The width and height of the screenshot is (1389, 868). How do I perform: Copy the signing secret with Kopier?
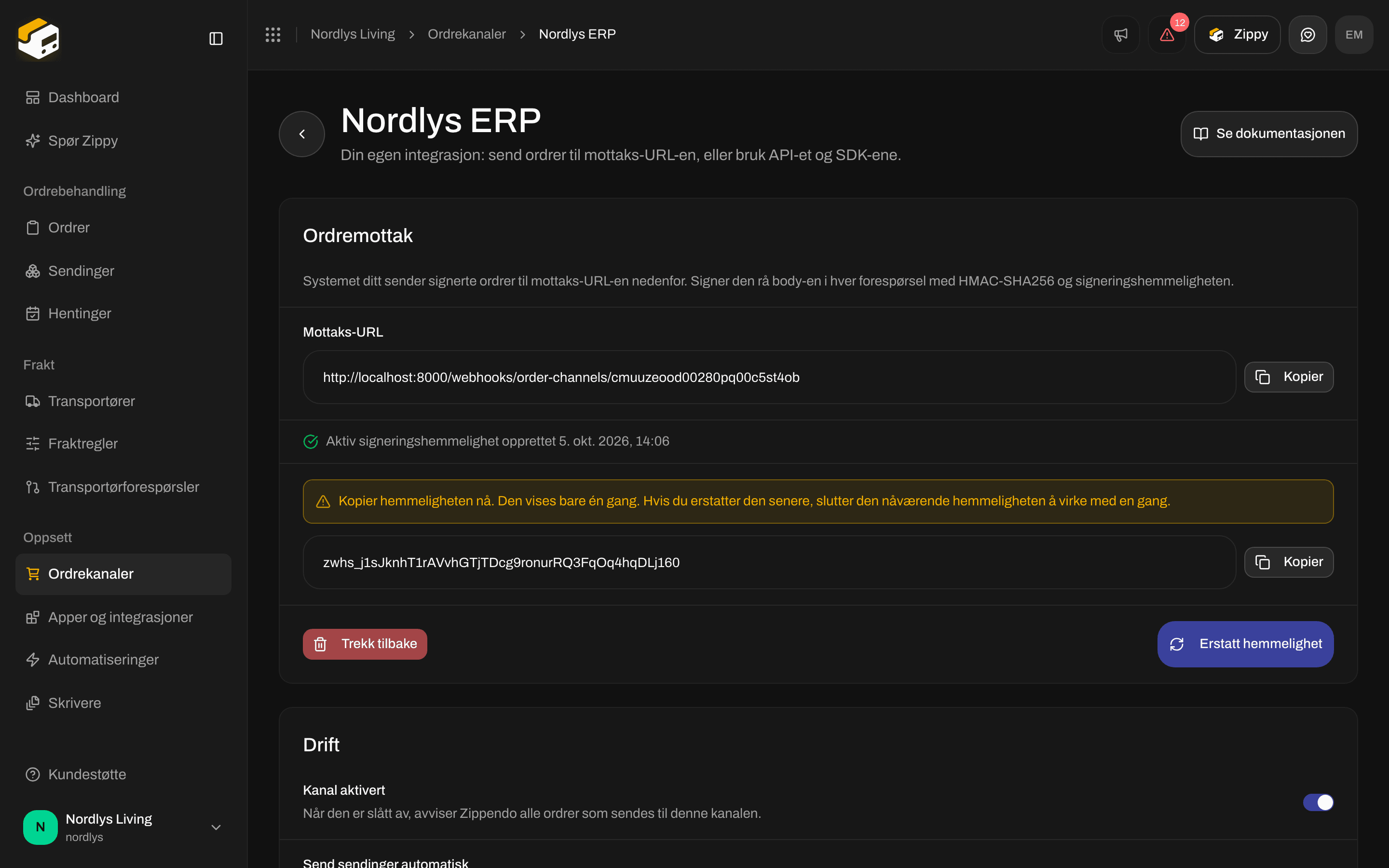coord(1289,562)
